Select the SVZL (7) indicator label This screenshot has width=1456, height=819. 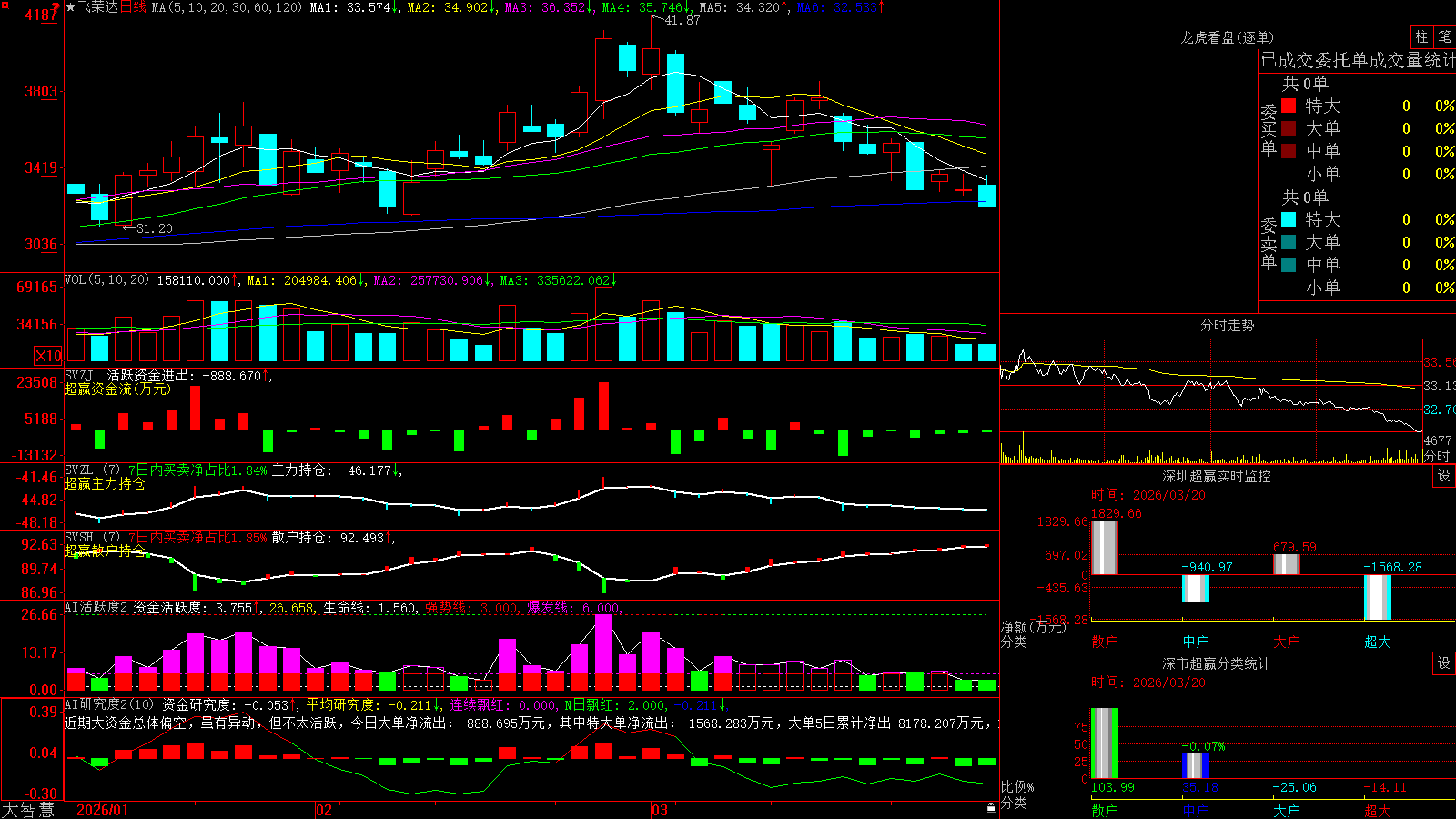tap(92, 470)
